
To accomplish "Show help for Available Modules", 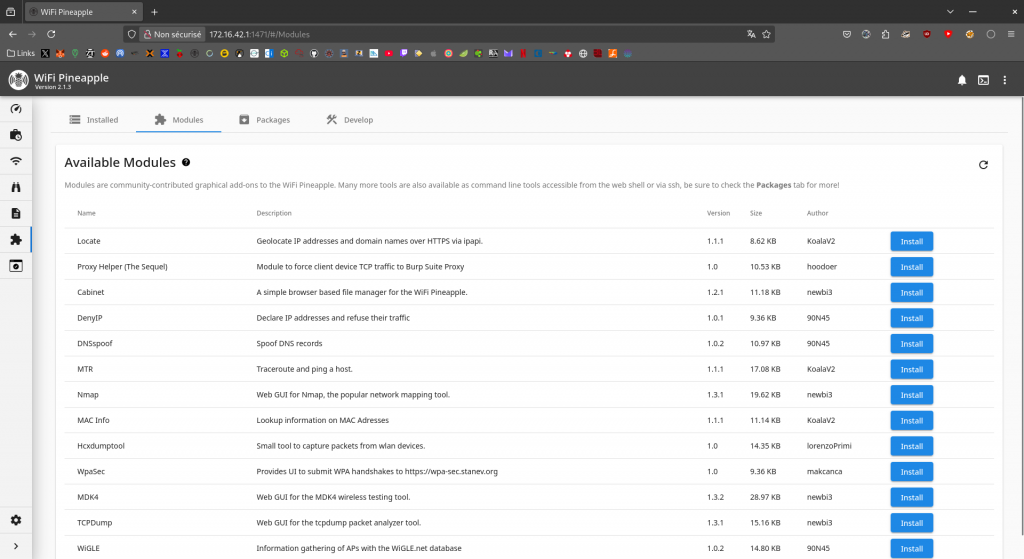I will click(186, 163).
